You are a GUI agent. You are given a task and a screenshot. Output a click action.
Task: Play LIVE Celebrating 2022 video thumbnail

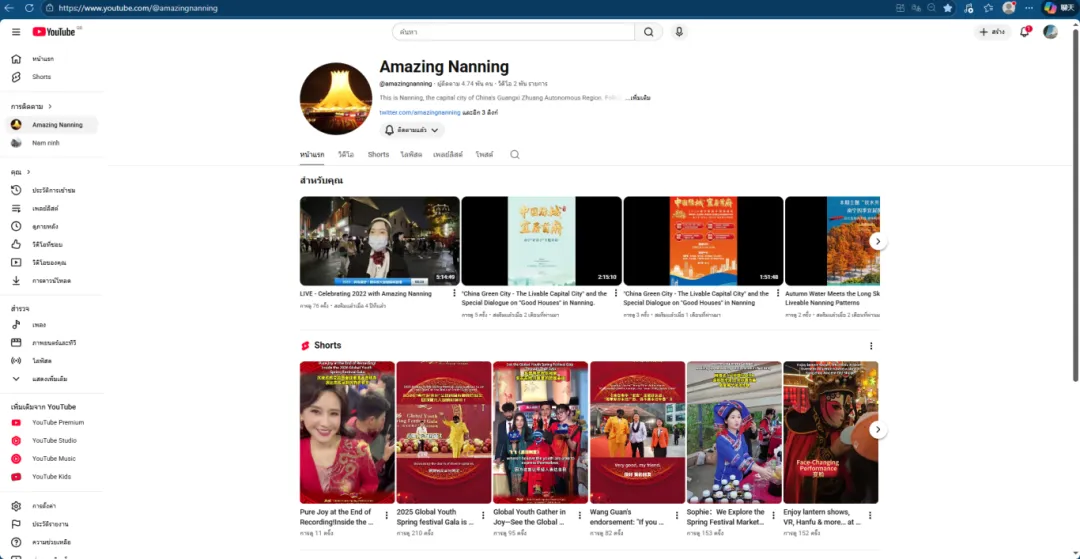(380, 241)
